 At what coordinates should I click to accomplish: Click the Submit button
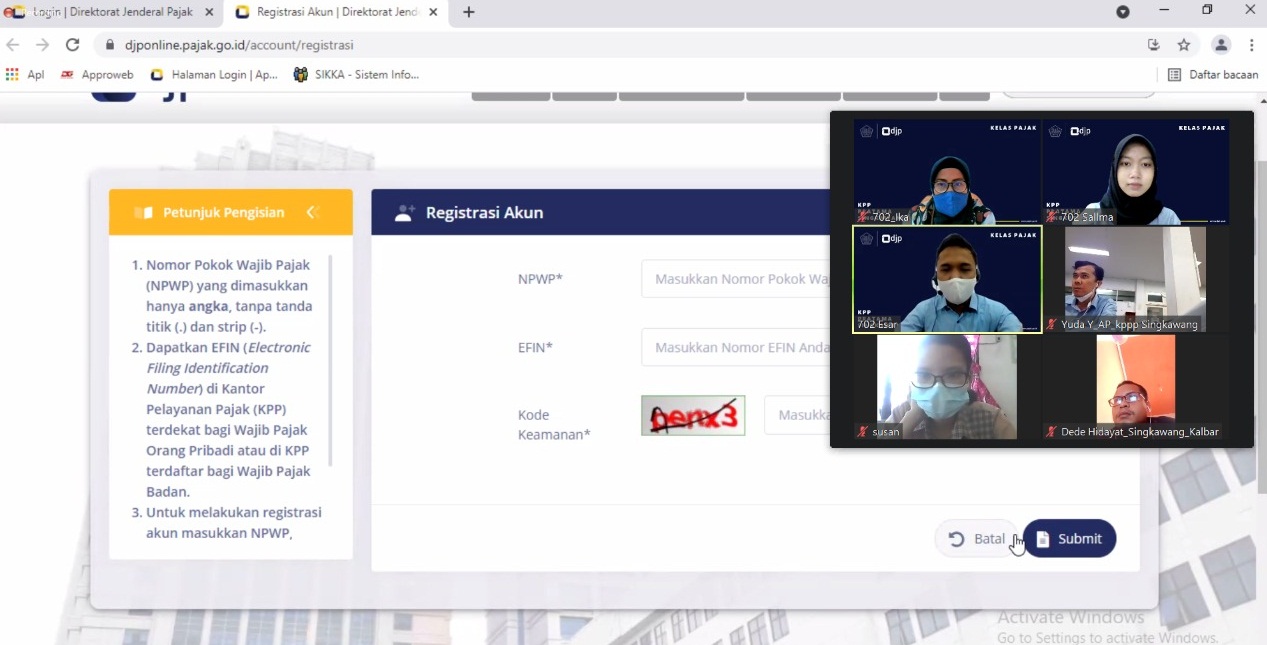1069,539
